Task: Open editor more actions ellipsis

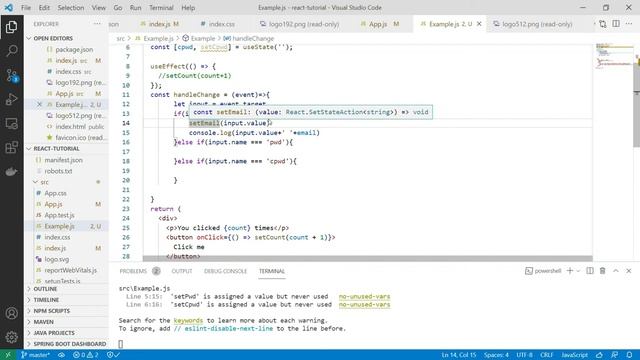Action: tap(629, 24)
